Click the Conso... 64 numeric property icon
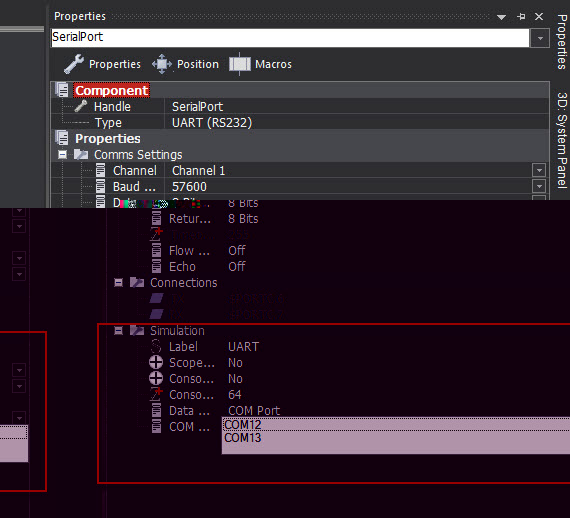The width and height of the screenshot is (570, 518). [156, 394]
